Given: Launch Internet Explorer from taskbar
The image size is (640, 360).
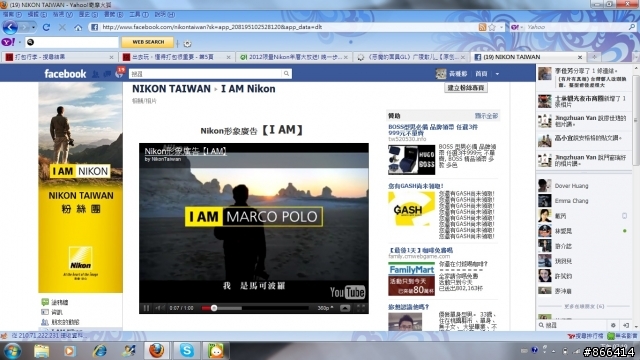Looking at the screenshot, I should click(100, 351).
